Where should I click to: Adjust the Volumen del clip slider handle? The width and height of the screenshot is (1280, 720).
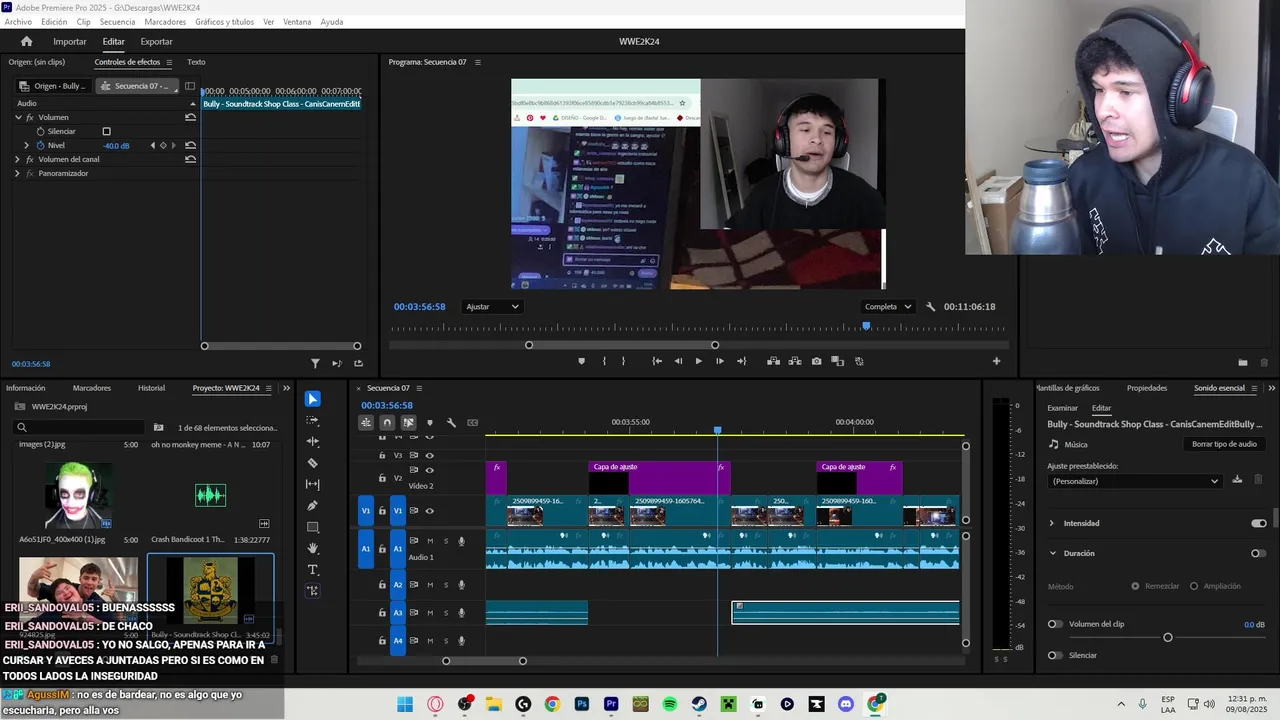tap(1167, 637)
